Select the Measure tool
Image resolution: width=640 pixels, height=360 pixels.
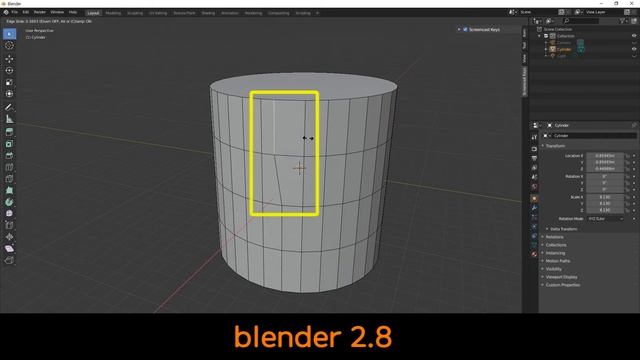pos(9,119)
